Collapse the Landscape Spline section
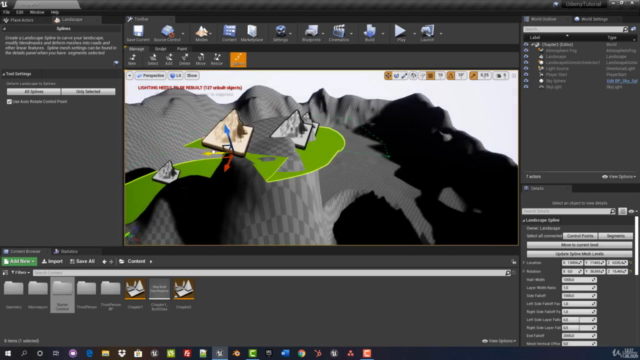640x360 pixels. coord(524,220)
